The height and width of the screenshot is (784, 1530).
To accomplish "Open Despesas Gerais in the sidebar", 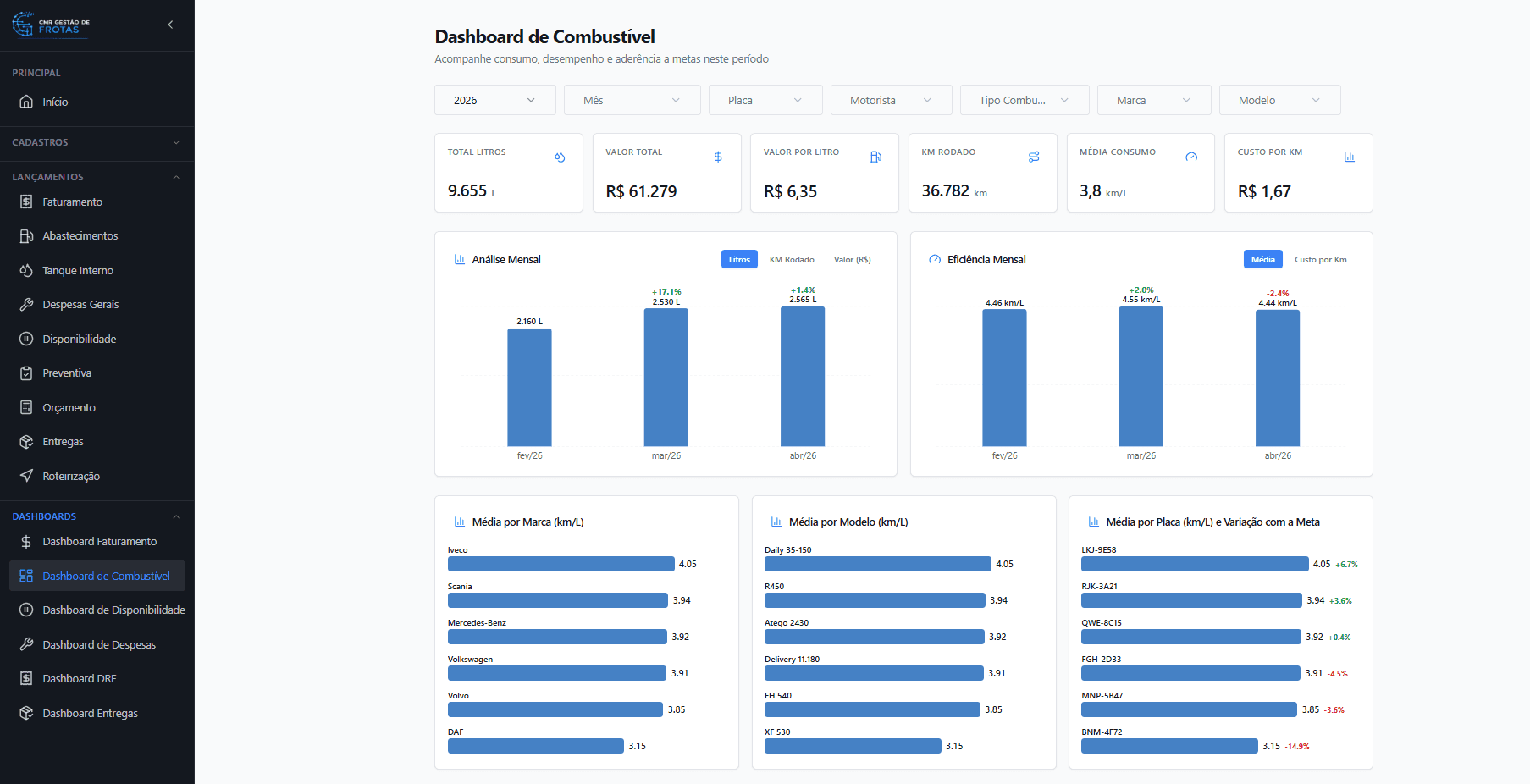I will [x=97, y=304].
